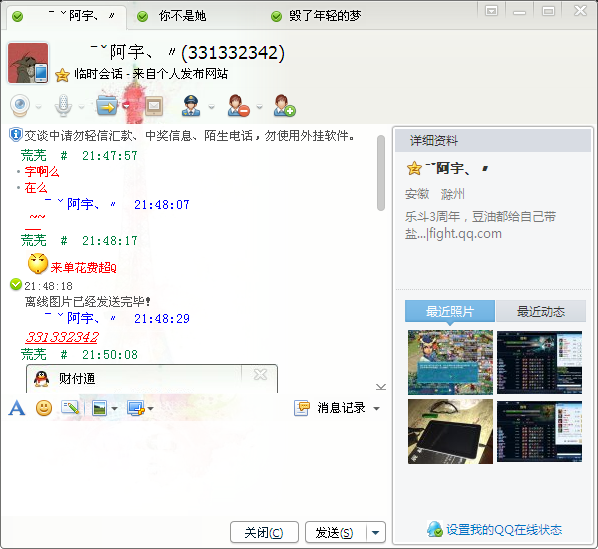Click the screen capture icon
598x549 pixels.
(136, 408)
